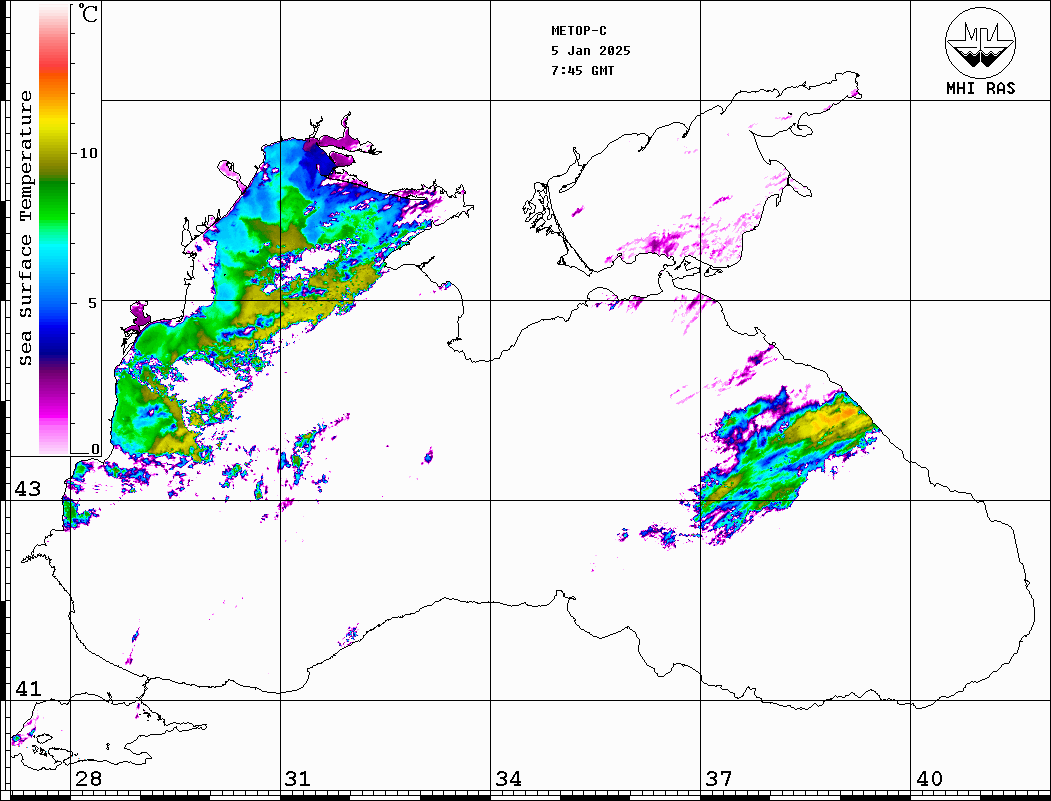Click the MHI RAS logo emblem

980,42
